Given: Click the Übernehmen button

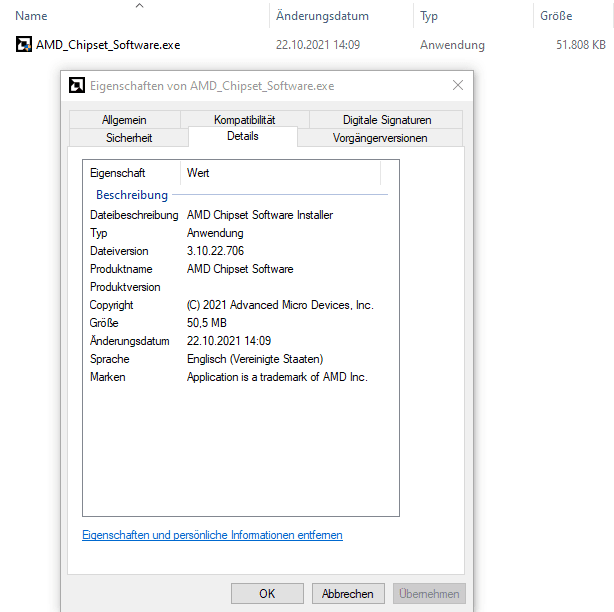Looking at the screenshot, I should (x=429, y=594).
